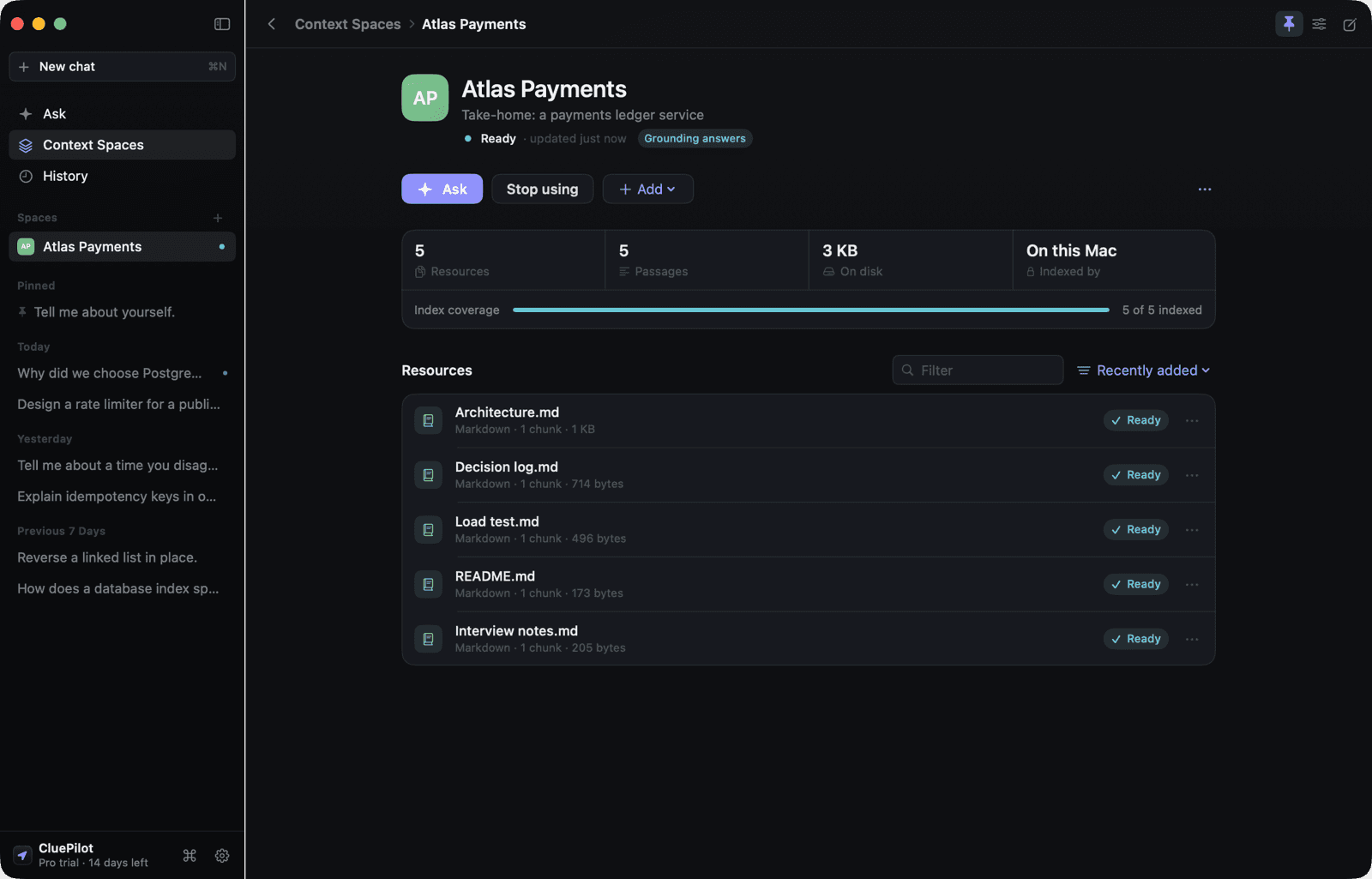Click the purple Ask button
Image resolution: width=1372 pixels, height=879 pixels.
pyautogui.click(x=442, y=190)
